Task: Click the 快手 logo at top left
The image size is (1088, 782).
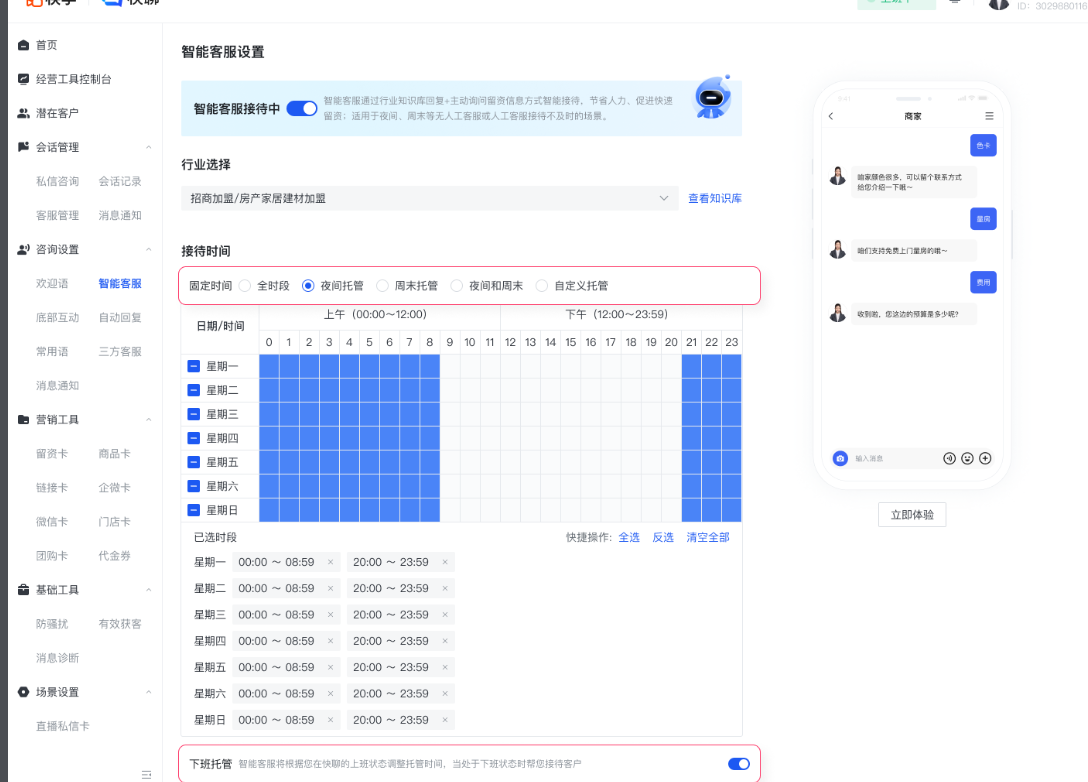Action: pos(43,4)
